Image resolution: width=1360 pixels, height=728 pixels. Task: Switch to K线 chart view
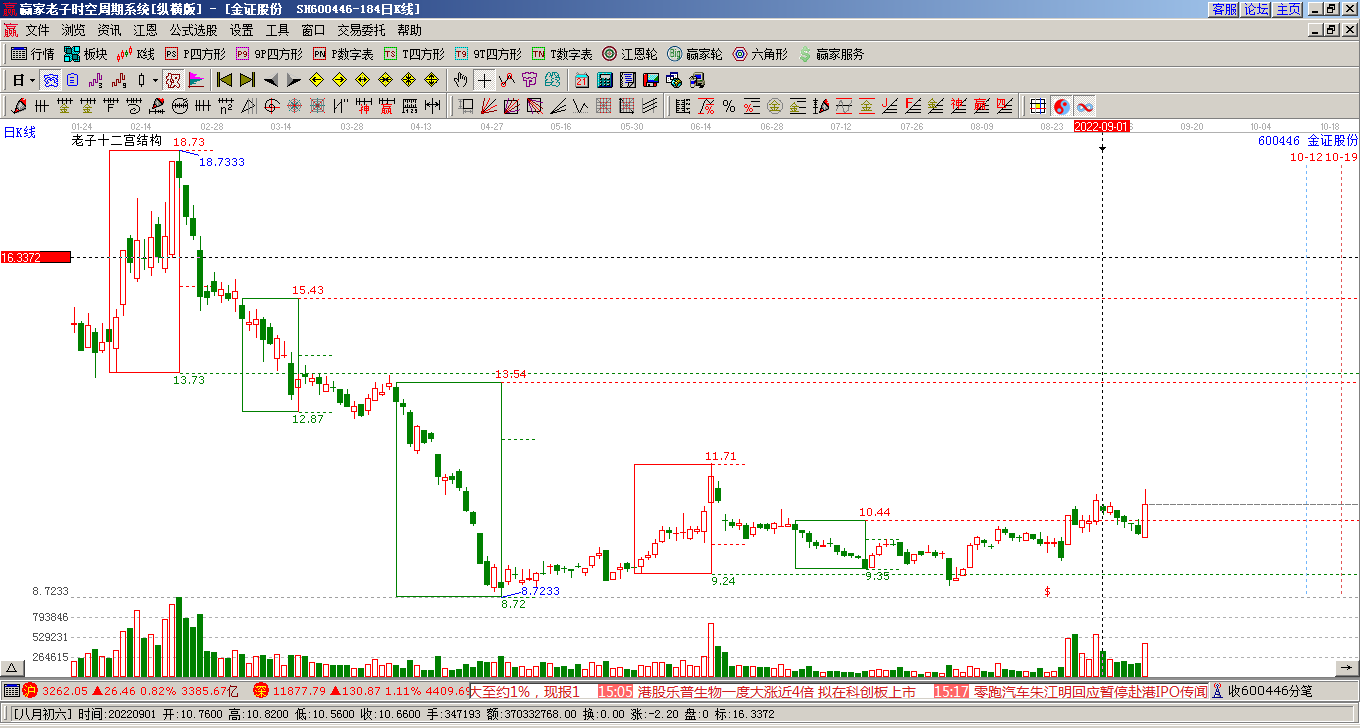(136, 54)
